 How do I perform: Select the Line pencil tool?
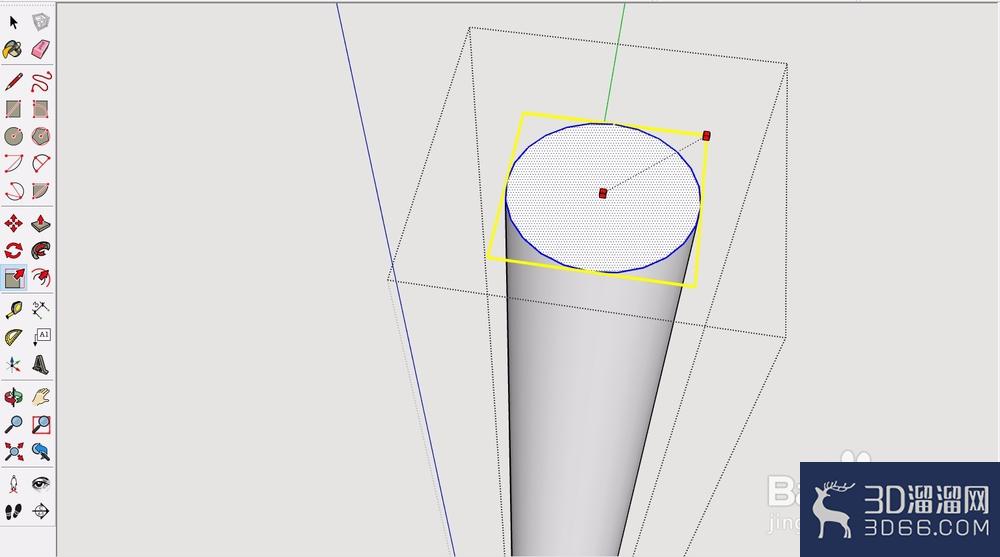point(13,82)
